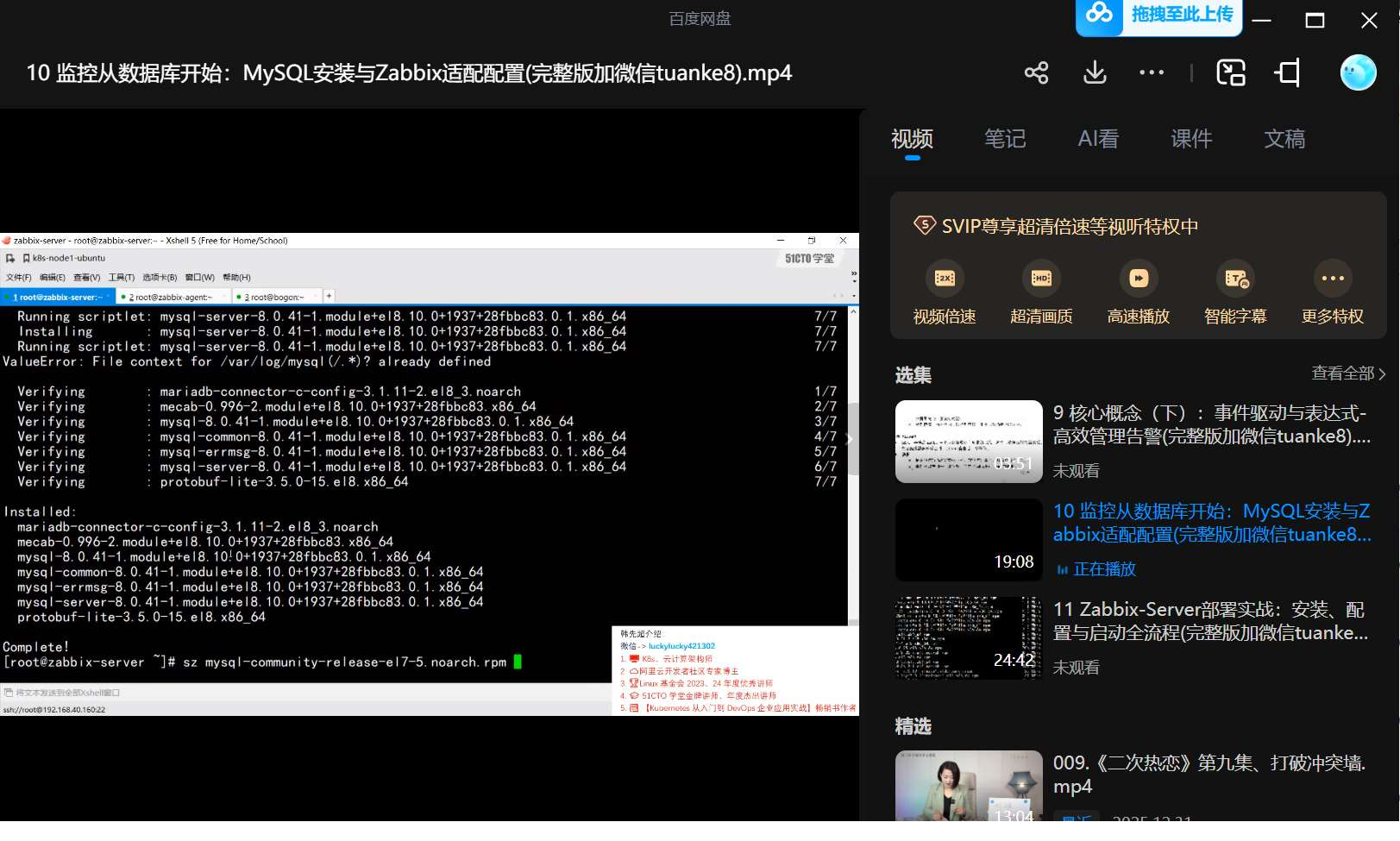Open a new Xshell session tab with plus
The width and height of the screenshot is (1400, 841).
pos(329,296)
